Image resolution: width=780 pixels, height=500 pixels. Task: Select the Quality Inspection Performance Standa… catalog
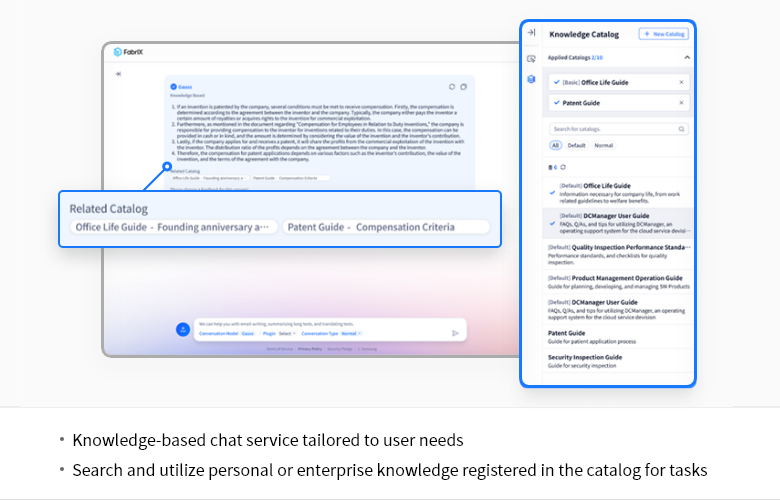618,254
